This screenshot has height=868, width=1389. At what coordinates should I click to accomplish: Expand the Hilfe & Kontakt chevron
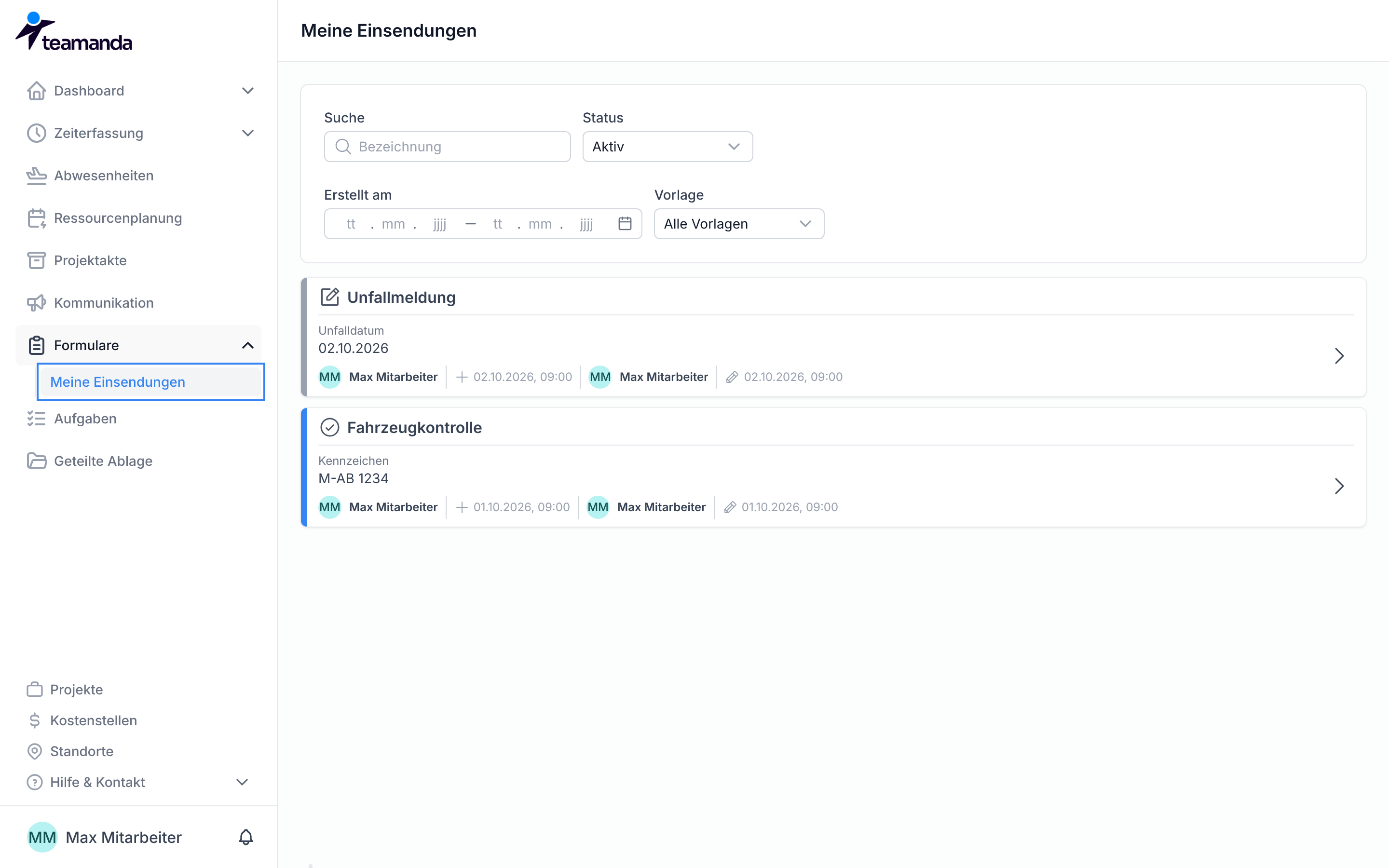(x=242, y=783)
